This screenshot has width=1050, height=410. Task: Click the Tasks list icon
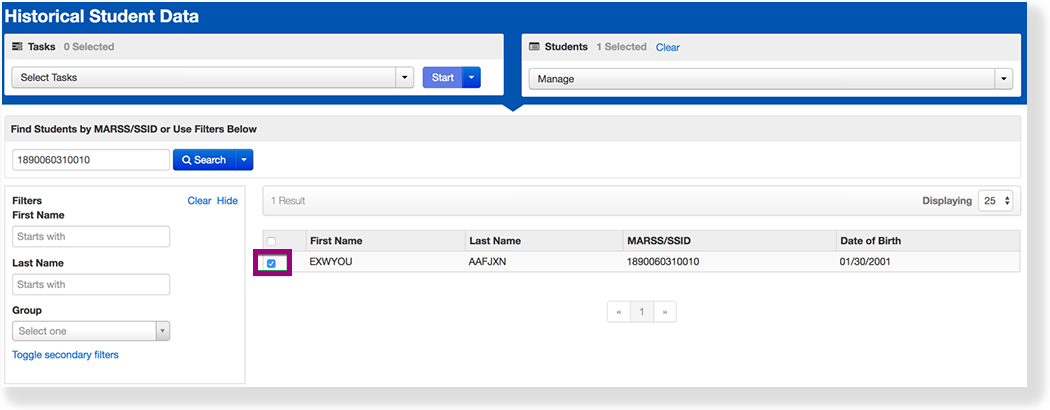click(17, 47)
